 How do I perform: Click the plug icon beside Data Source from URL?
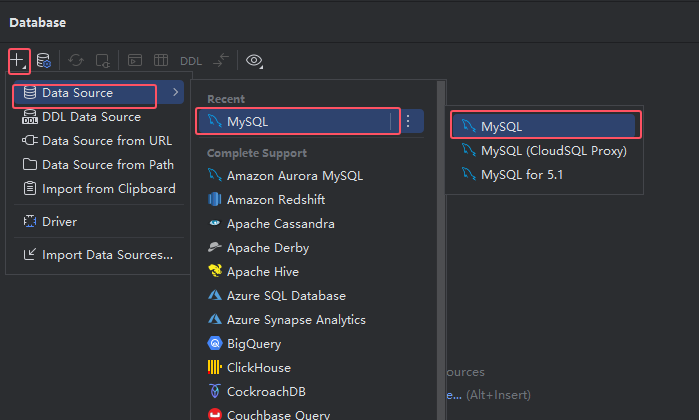pos(30,140)
